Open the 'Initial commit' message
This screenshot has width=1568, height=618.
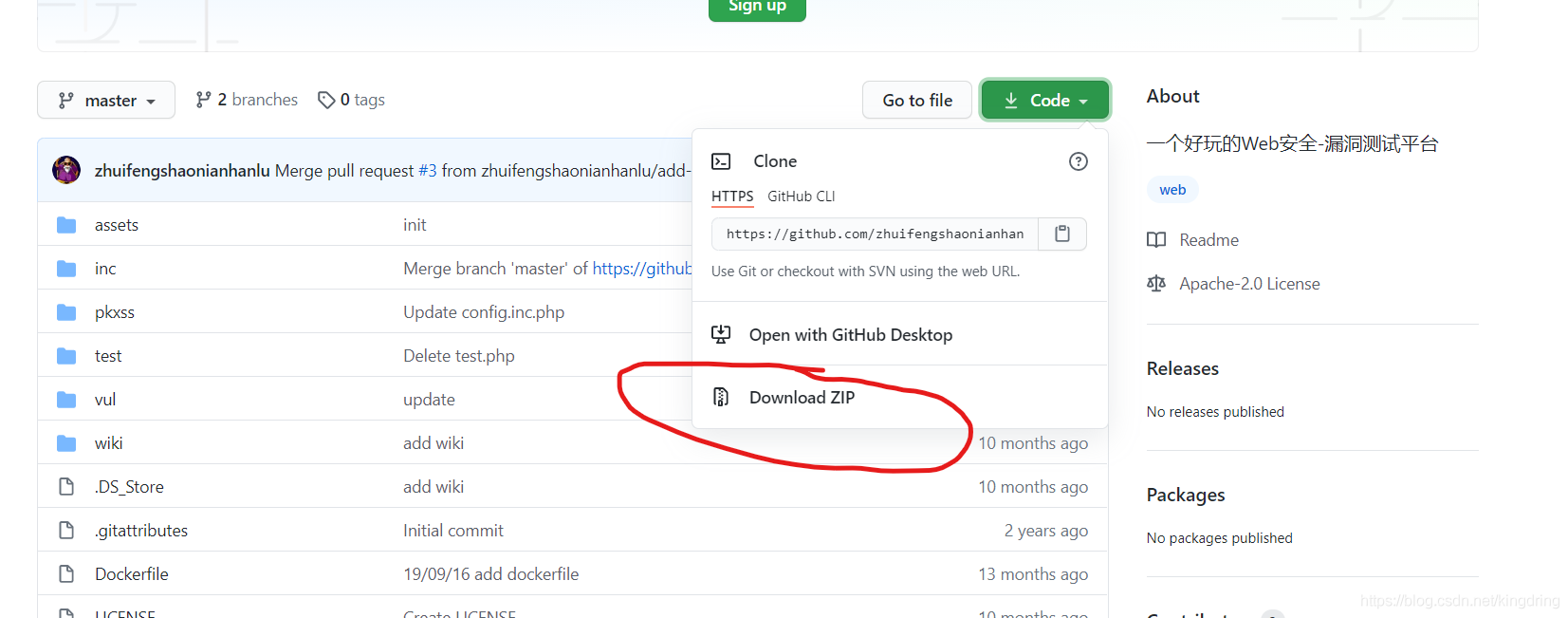(453, 531)
